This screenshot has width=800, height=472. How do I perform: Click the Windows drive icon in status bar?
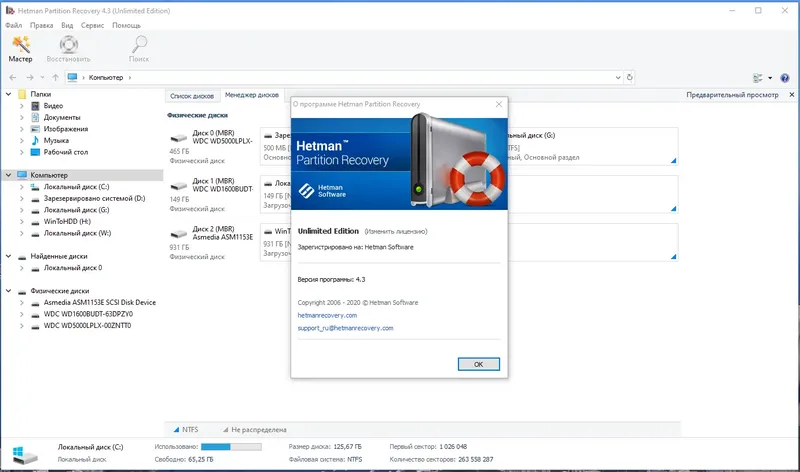coord(24,454)
